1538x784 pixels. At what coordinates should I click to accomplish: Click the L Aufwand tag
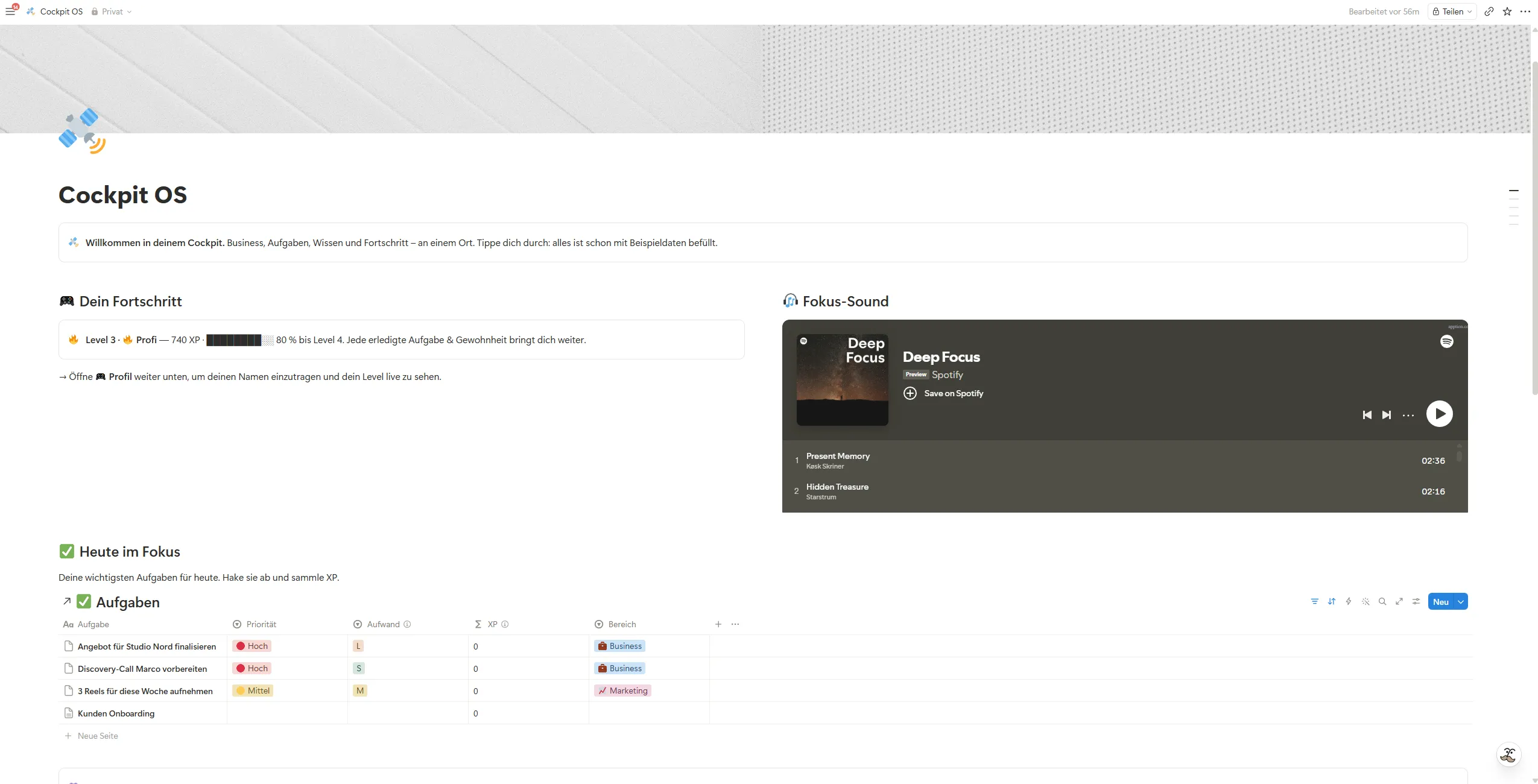pos(358,646)
